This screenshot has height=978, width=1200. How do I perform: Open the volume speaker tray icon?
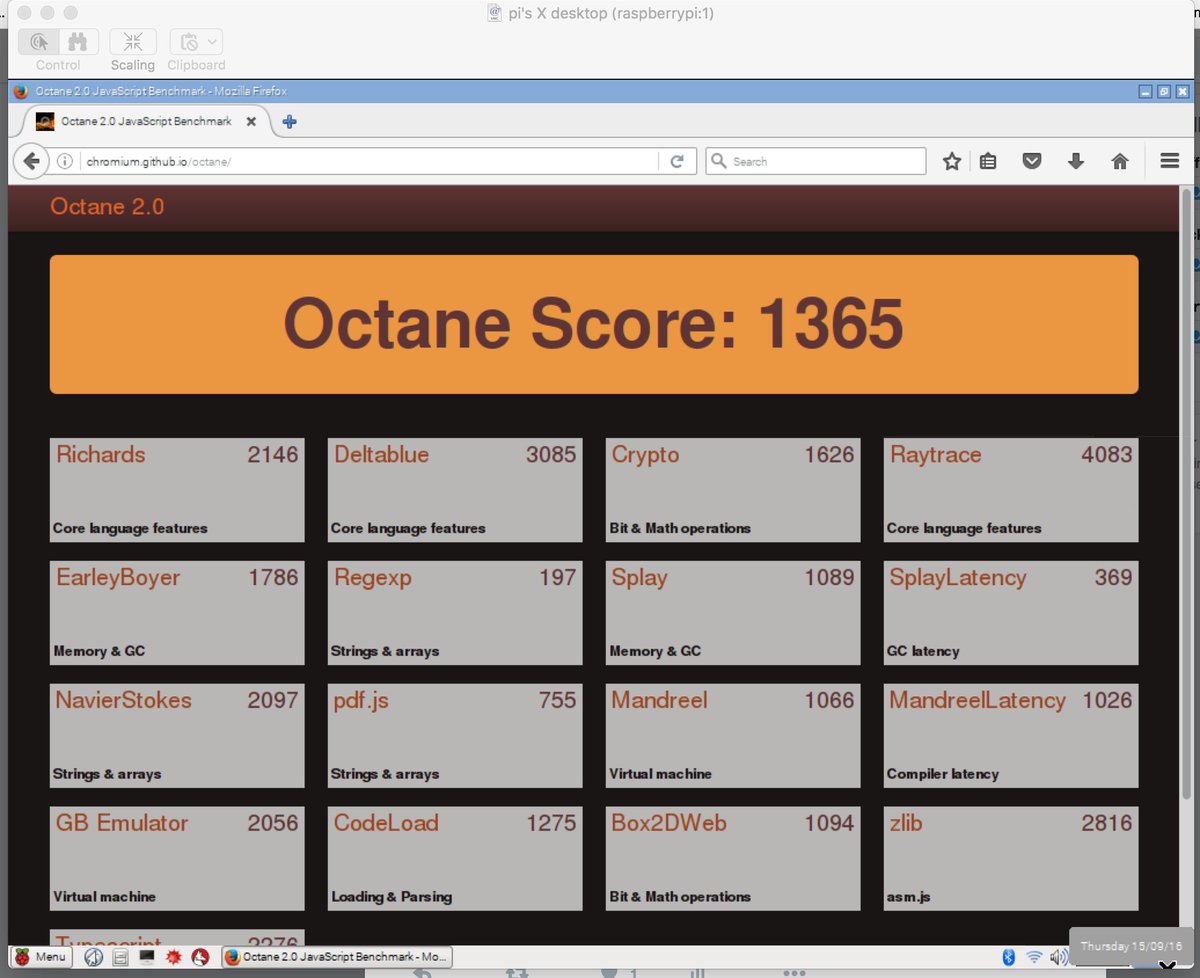coord(1059,957)
